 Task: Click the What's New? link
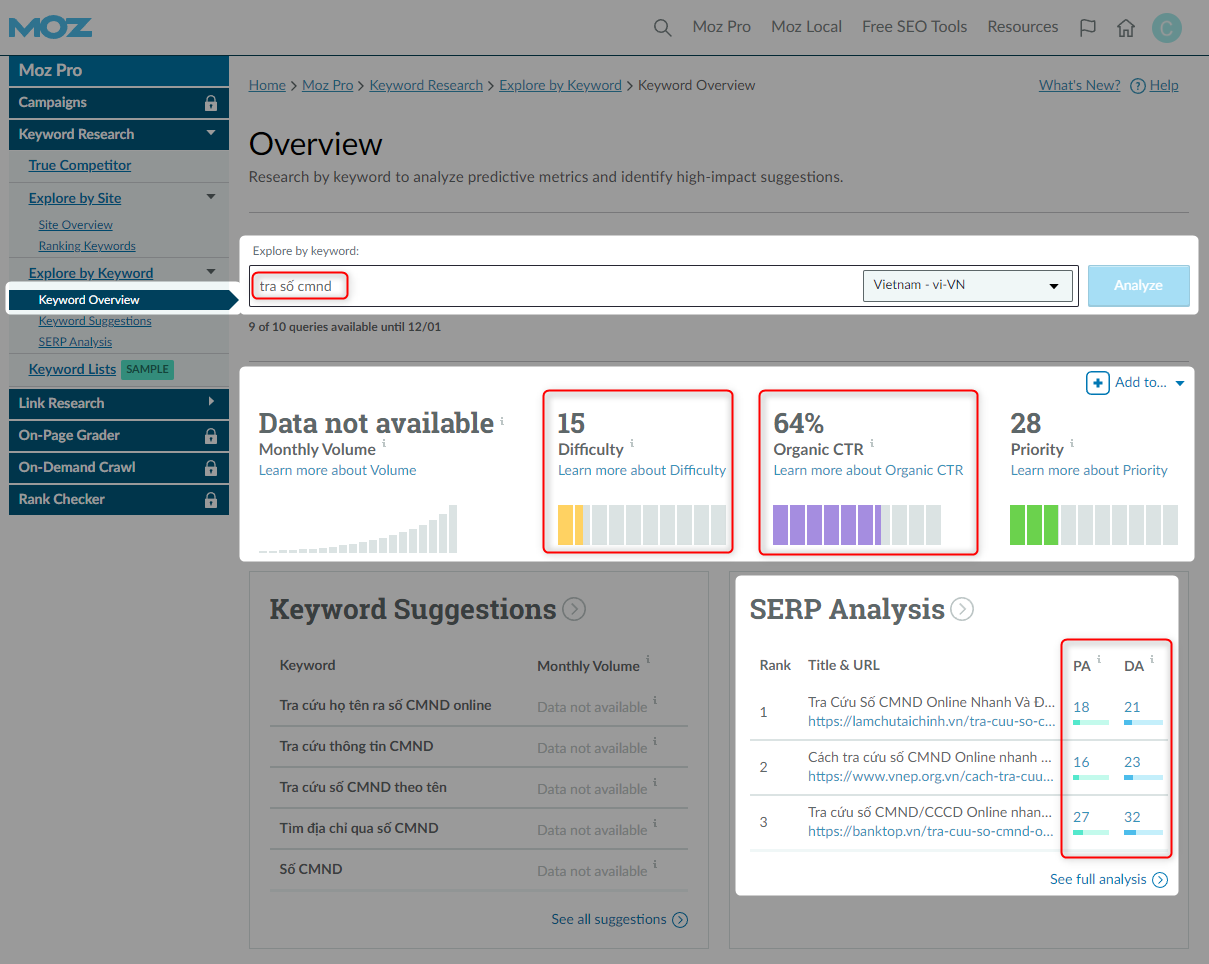pyautogui.click(x=1080, y=85)
